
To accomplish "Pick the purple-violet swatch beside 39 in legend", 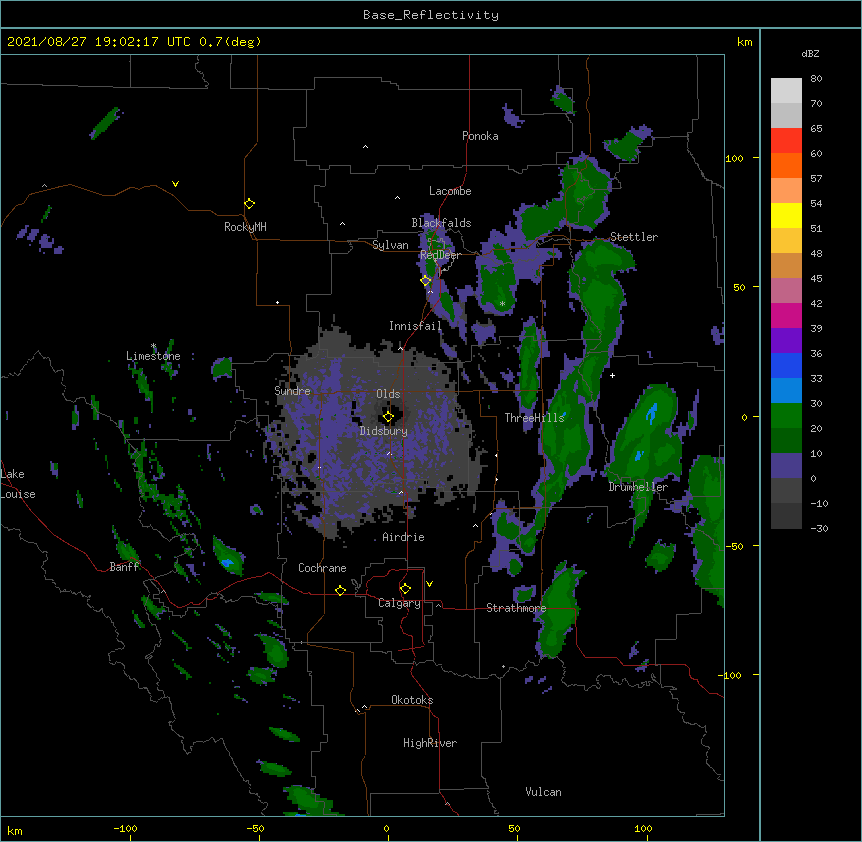I will tap(786, 340).
